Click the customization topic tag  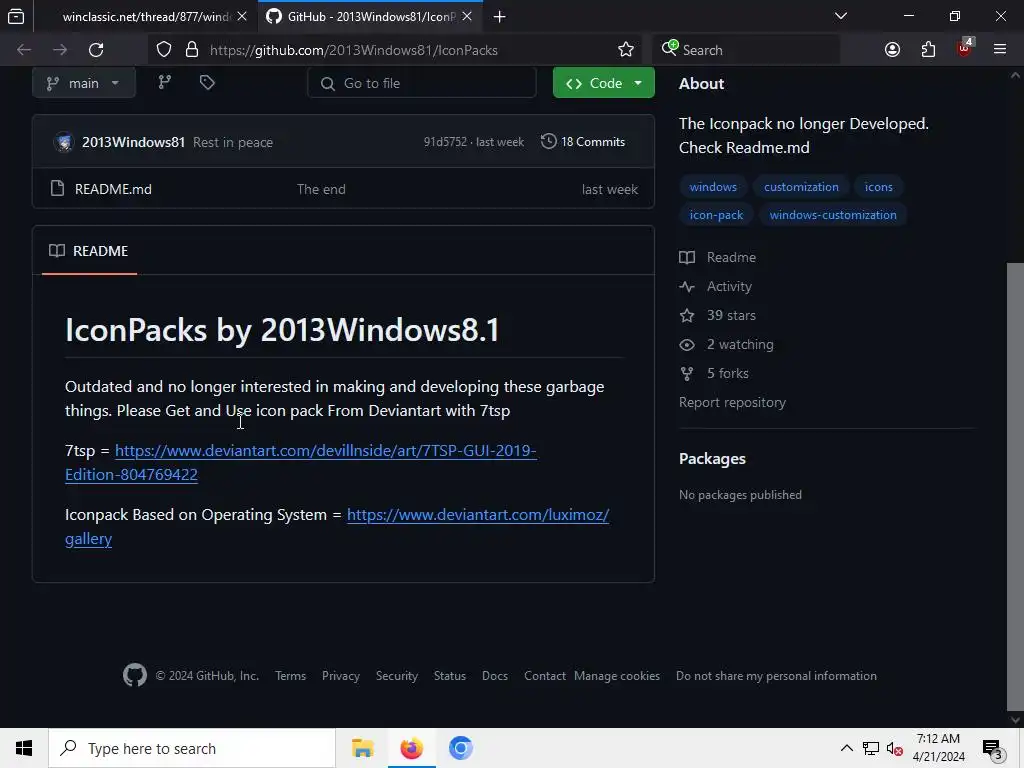pyautogui.click(x=801, y=187)
